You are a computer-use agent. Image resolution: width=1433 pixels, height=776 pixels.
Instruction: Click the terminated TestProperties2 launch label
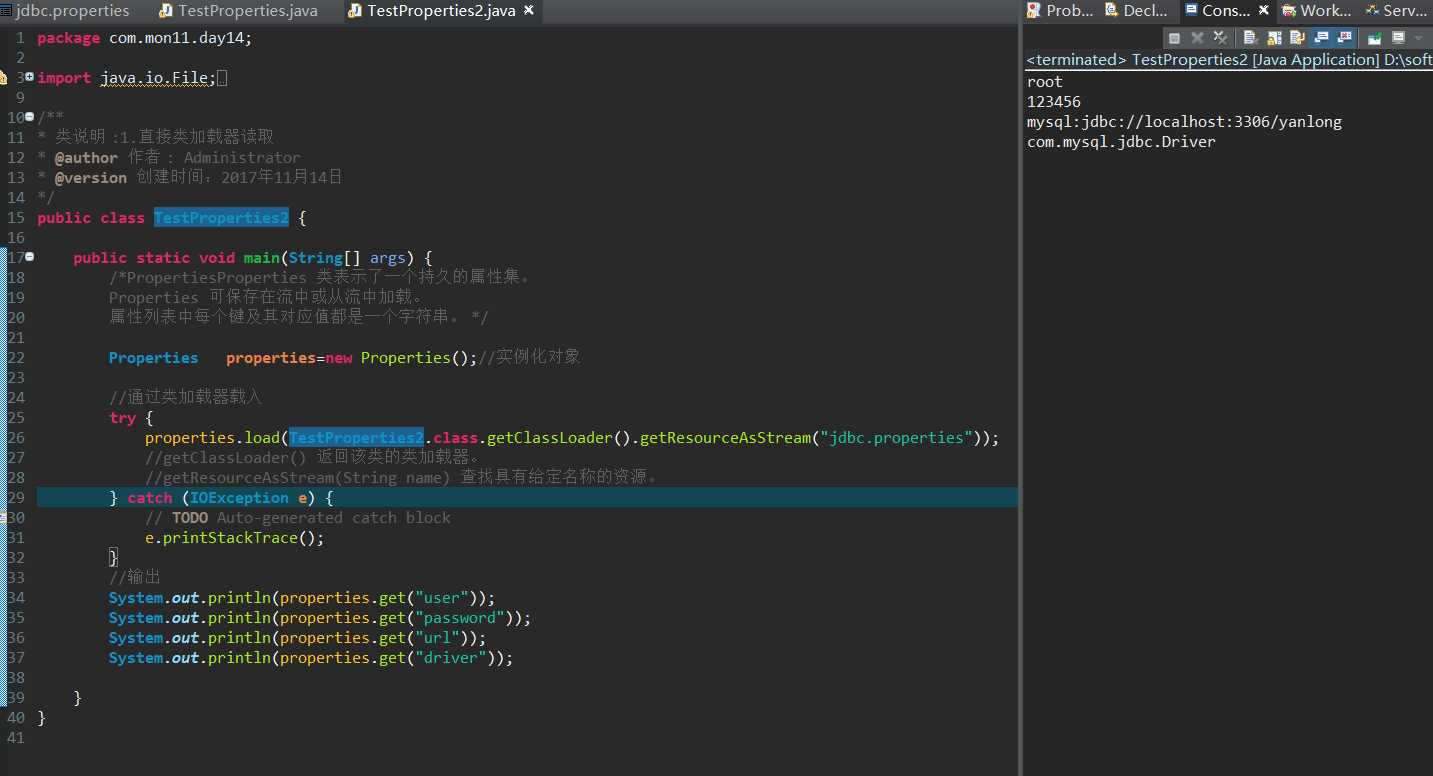(1229, 60)
